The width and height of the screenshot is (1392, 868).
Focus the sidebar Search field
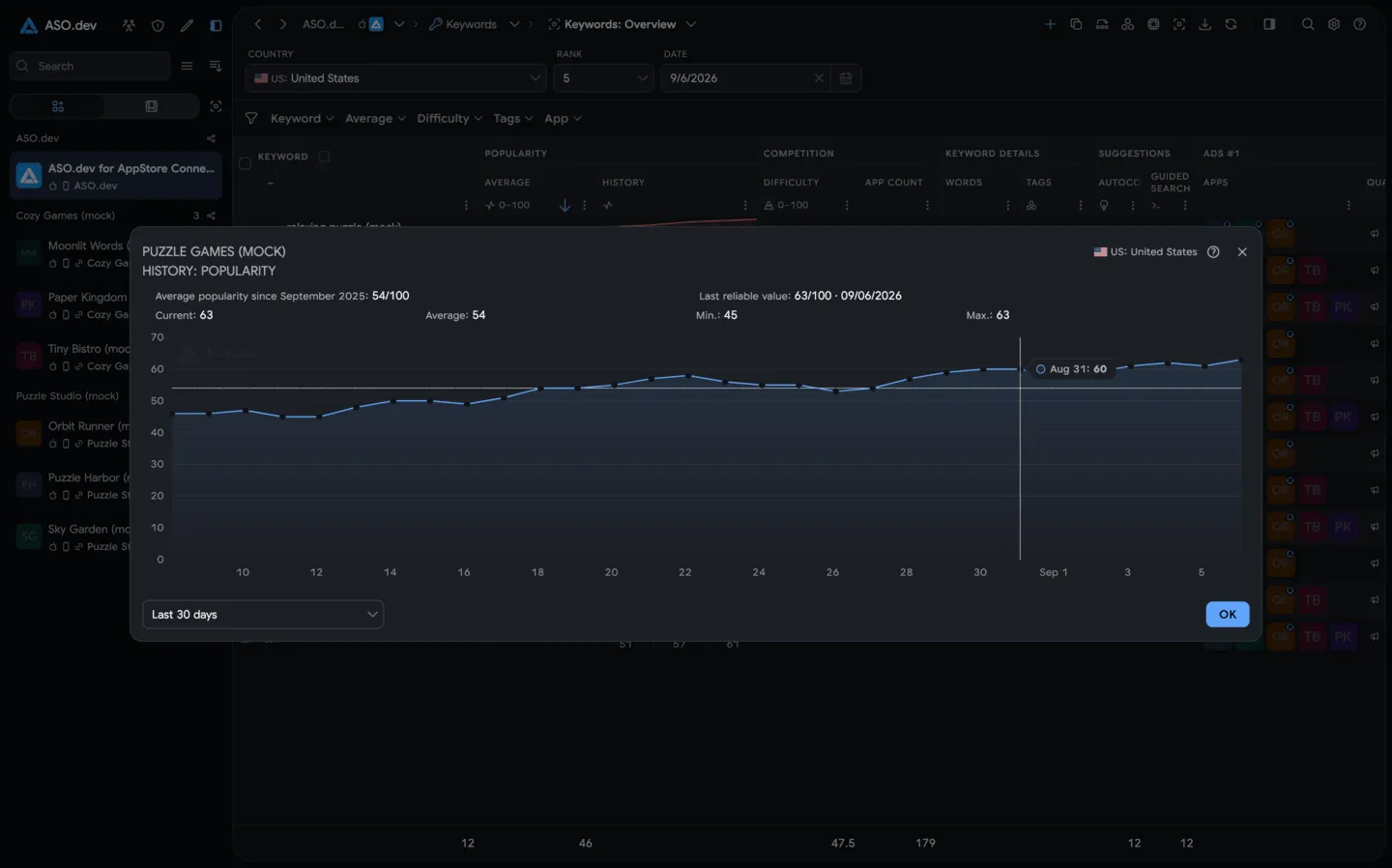(90, 66)
